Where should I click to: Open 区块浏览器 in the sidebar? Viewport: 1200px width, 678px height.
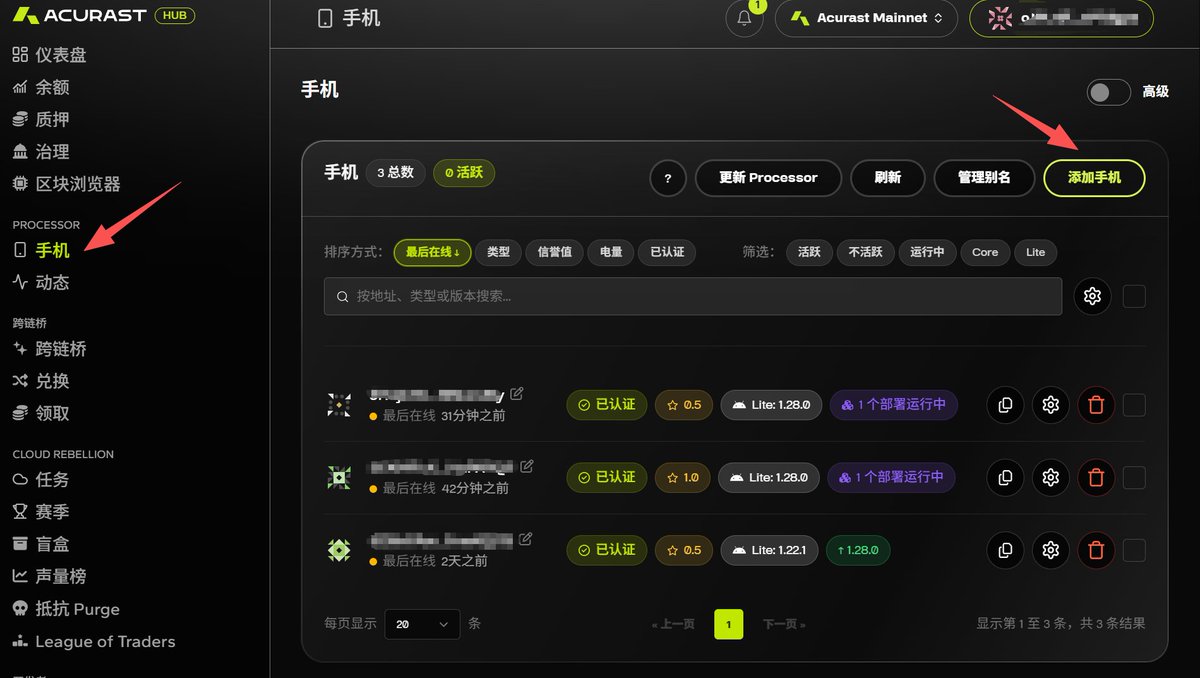pyautogui.click(x=66, y=184)
